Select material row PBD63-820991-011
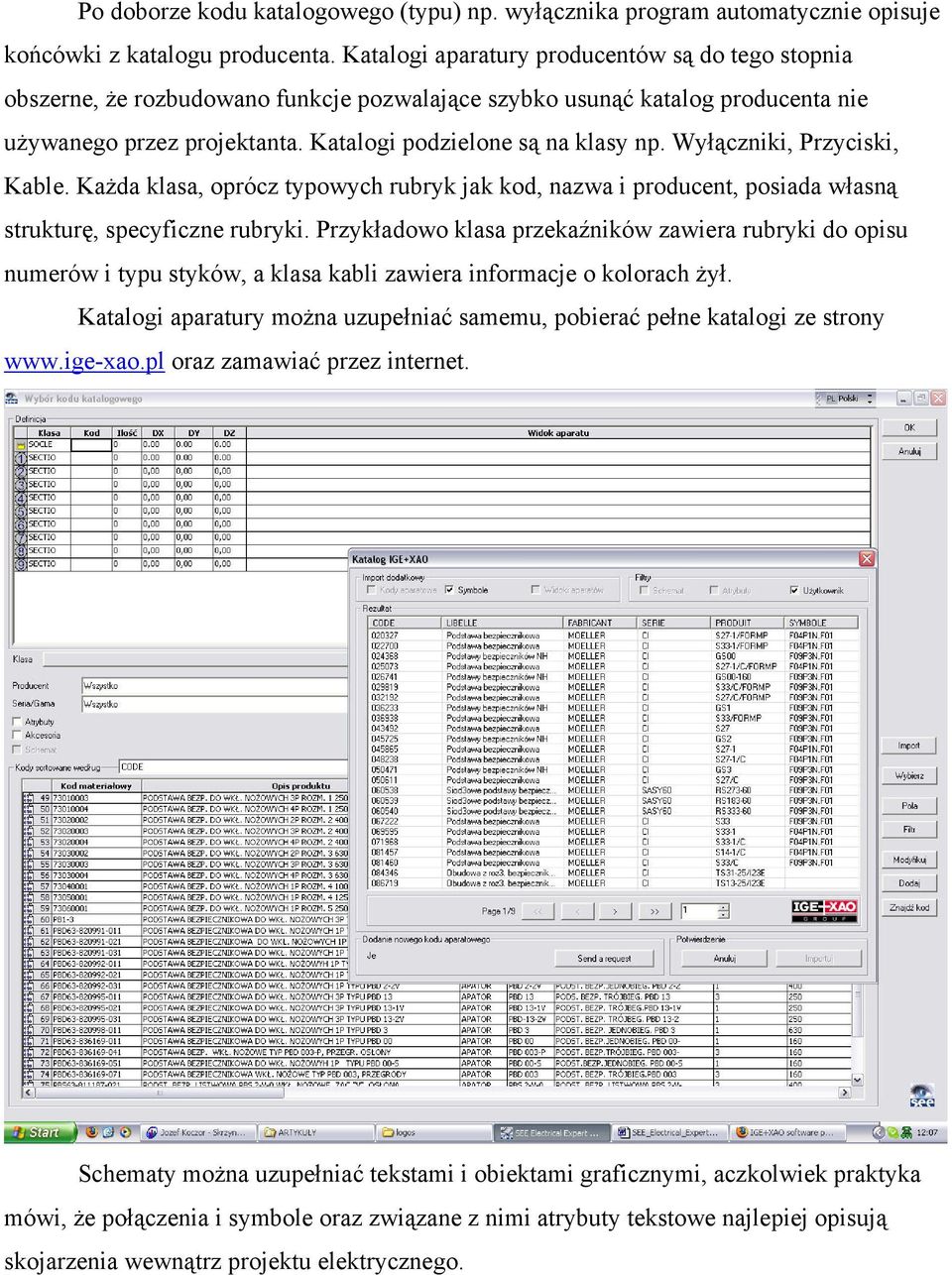 pos(185,930)
